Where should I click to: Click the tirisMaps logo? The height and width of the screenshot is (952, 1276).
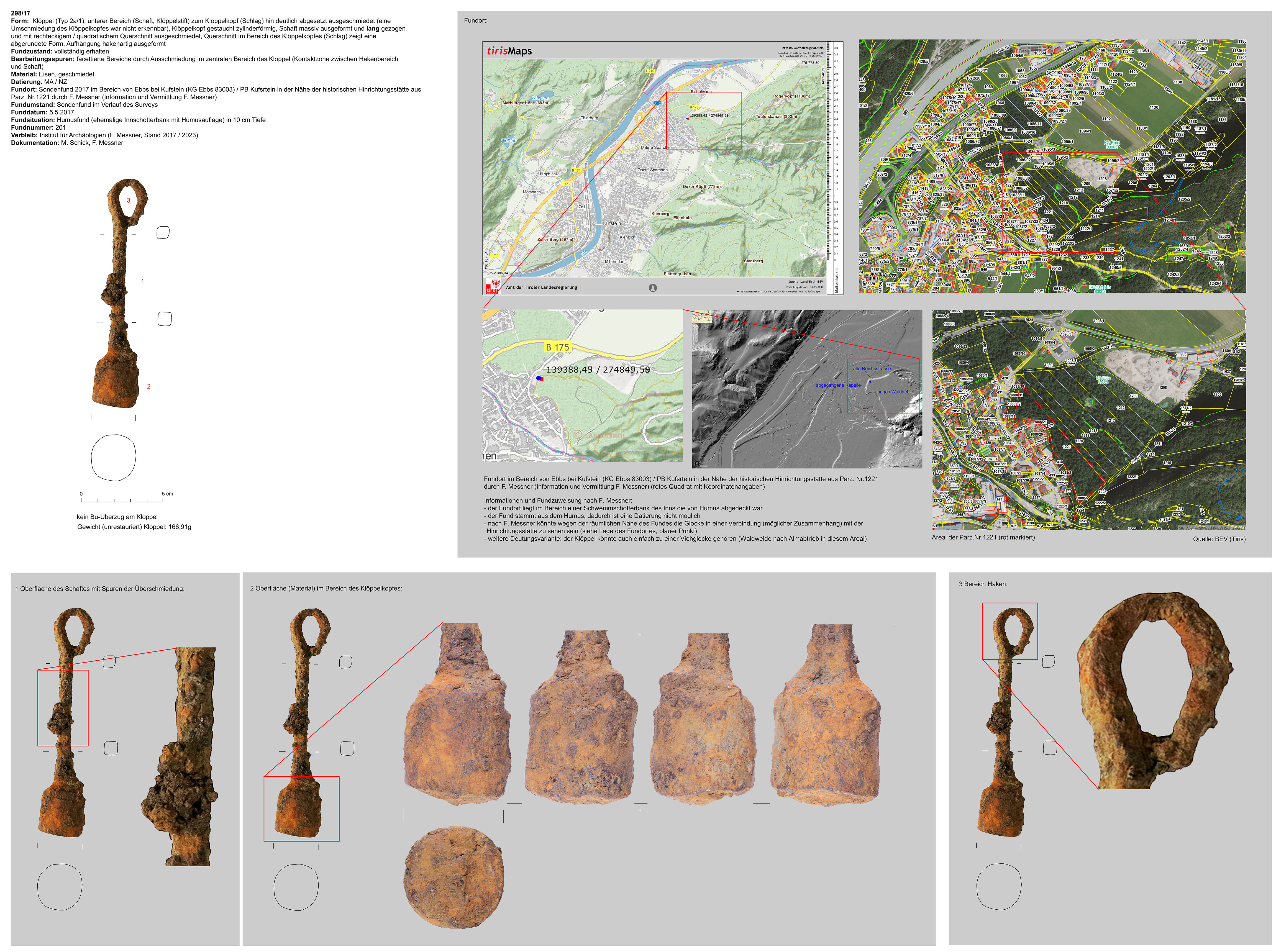tap(509, 51)
